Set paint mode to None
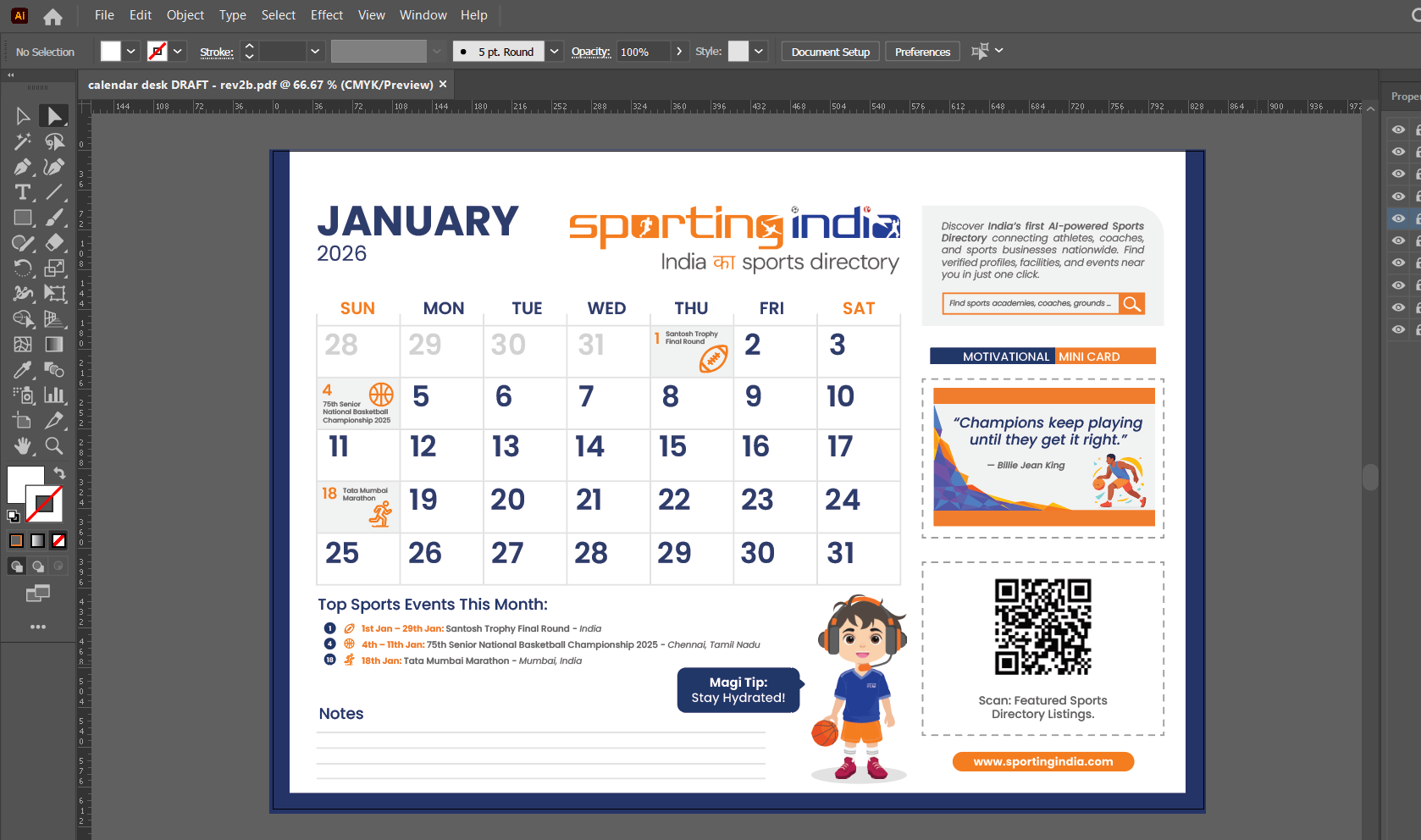This screenshot has width=1421, height=840. 58,540
